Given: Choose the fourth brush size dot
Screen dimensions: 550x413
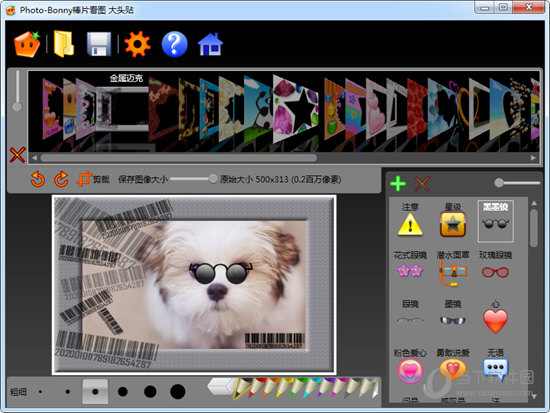Looking at the screenshot, I should point(123,392).
